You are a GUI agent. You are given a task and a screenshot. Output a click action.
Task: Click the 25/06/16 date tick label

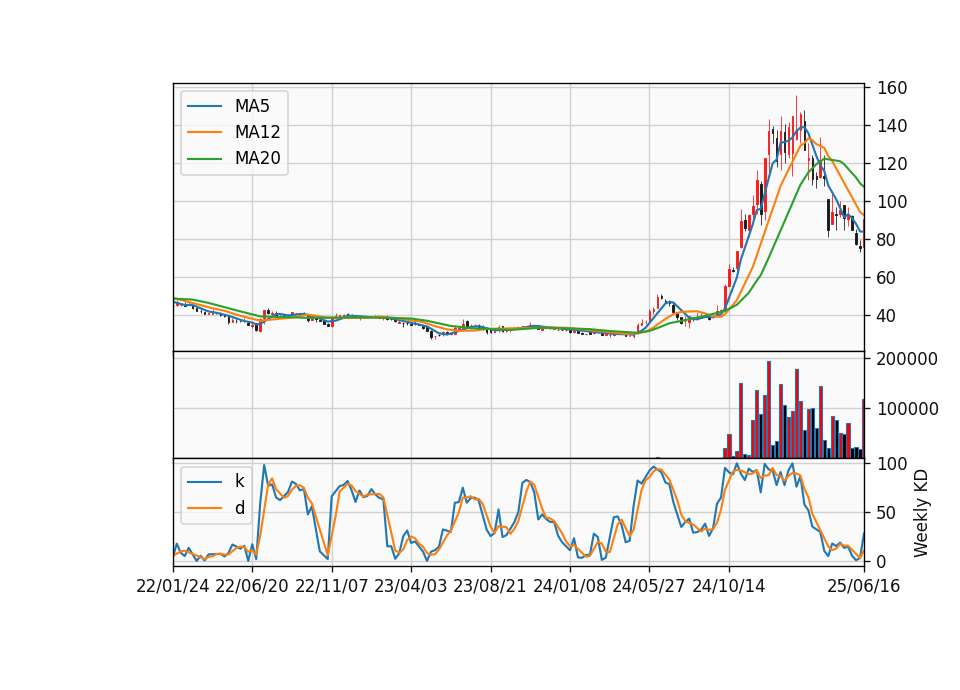(864, 586)
